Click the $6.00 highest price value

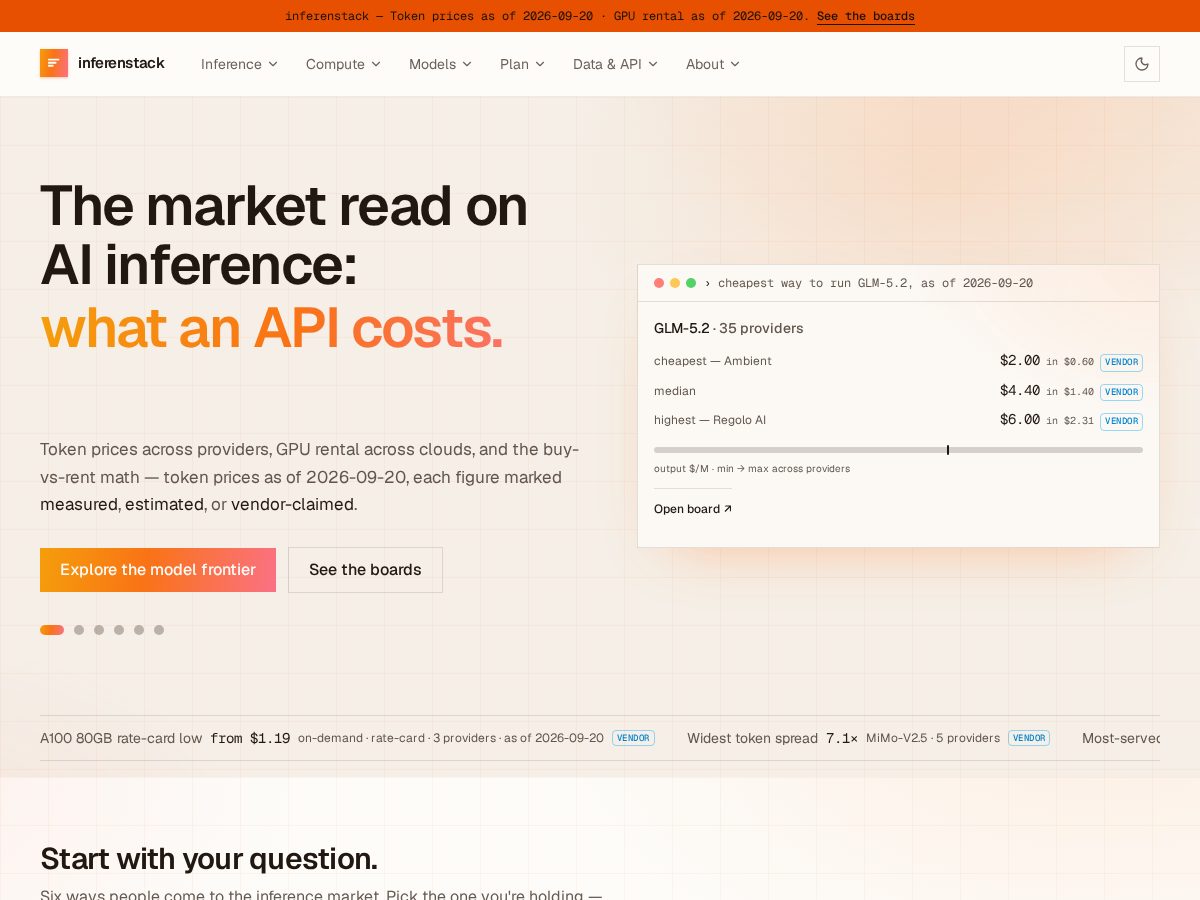(x=1020, y=419)
